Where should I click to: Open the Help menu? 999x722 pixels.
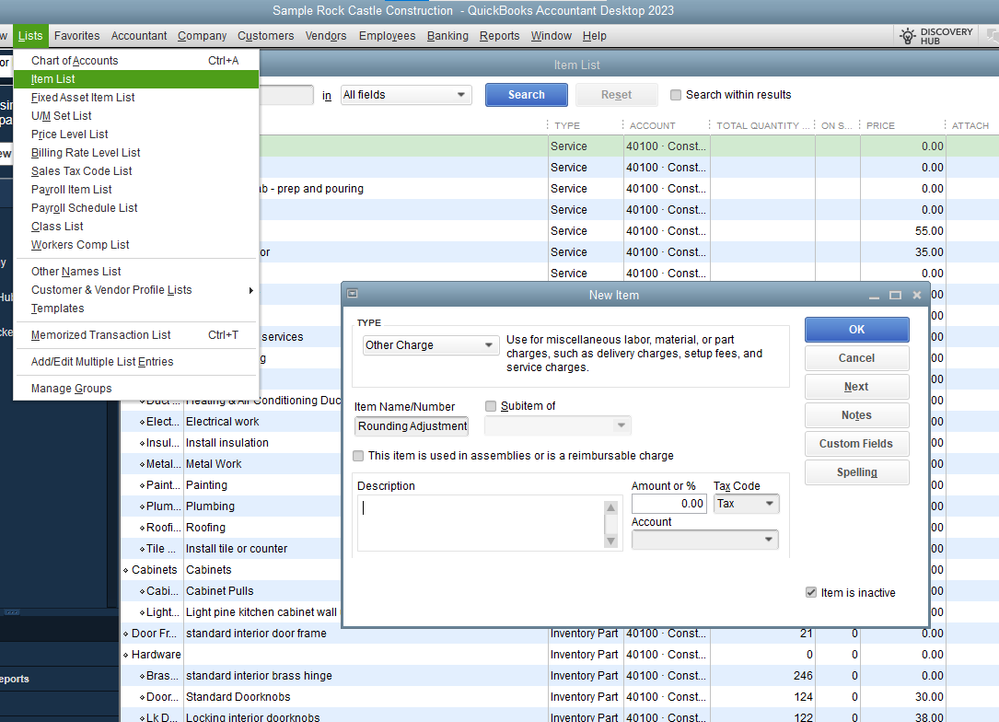click(594, 36)
